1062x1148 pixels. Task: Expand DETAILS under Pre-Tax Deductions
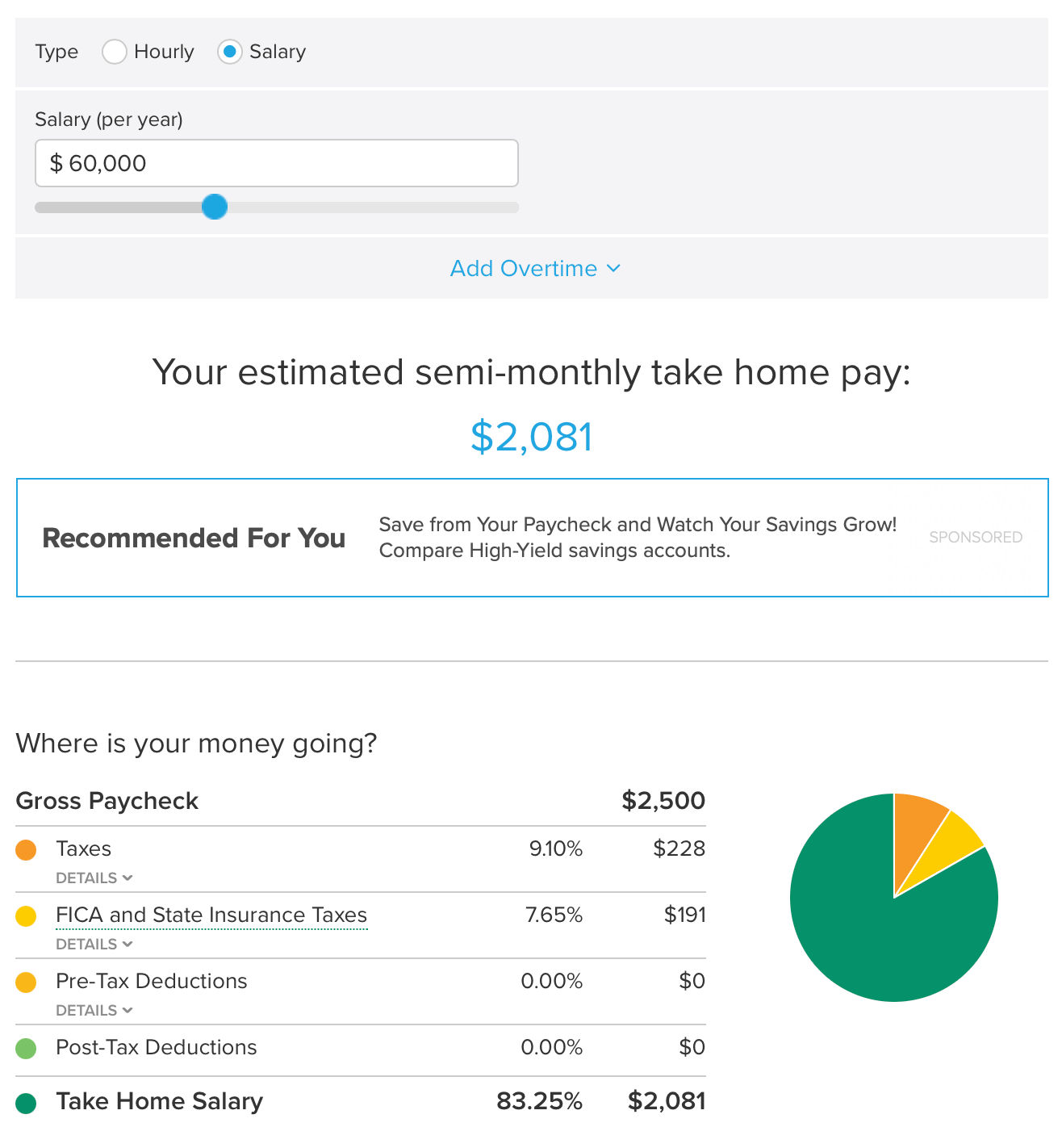pos(94,1010)
